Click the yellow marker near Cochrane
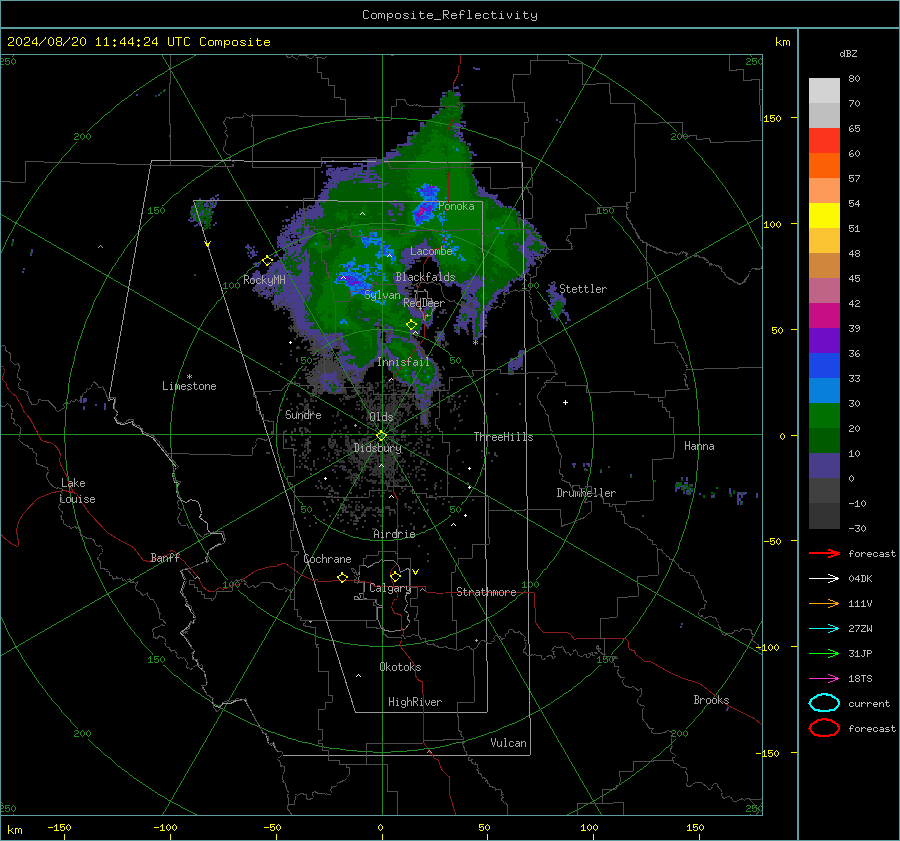 pos(342,577)
